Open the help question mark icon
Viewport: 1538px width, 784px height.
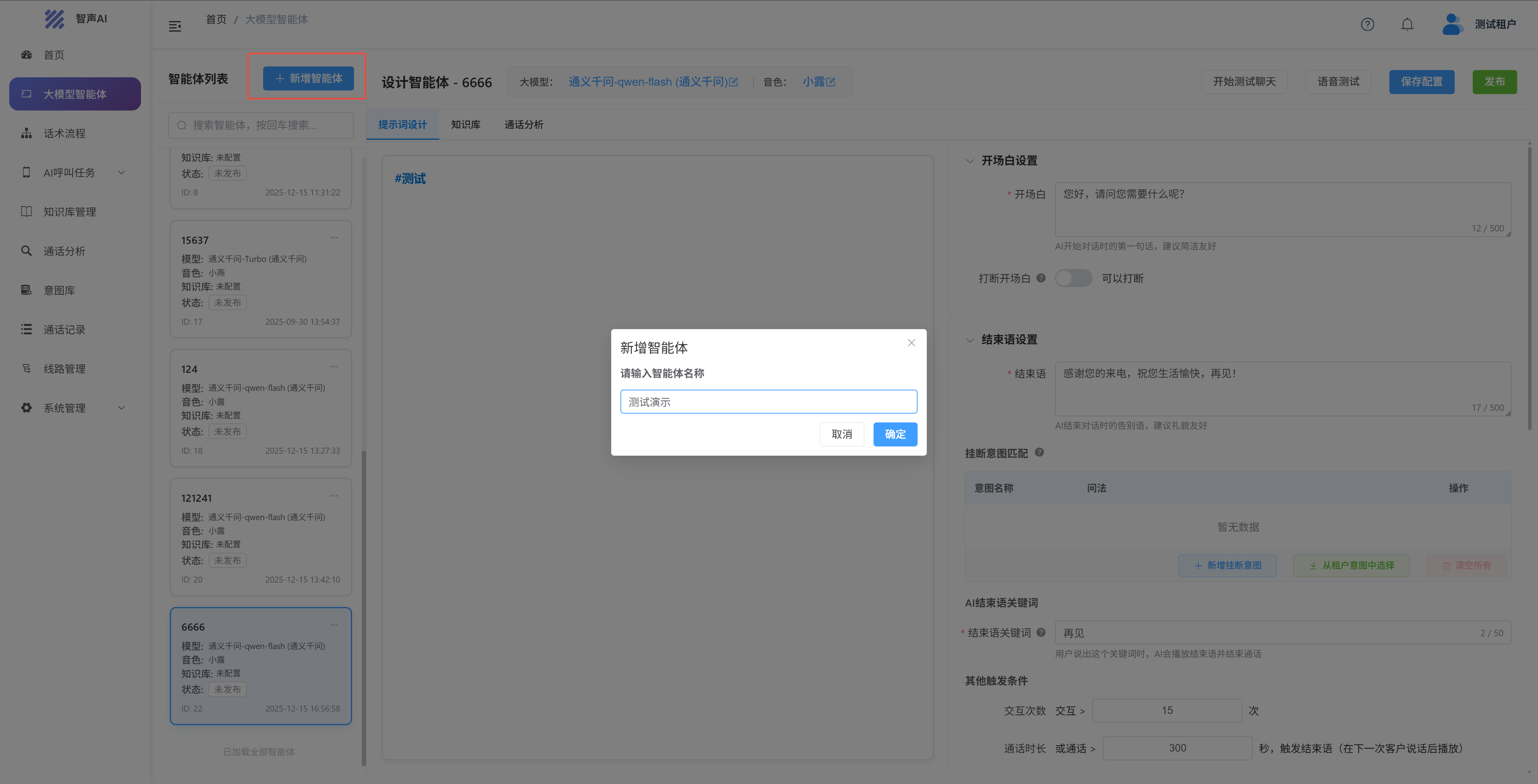click(1367, 24)
